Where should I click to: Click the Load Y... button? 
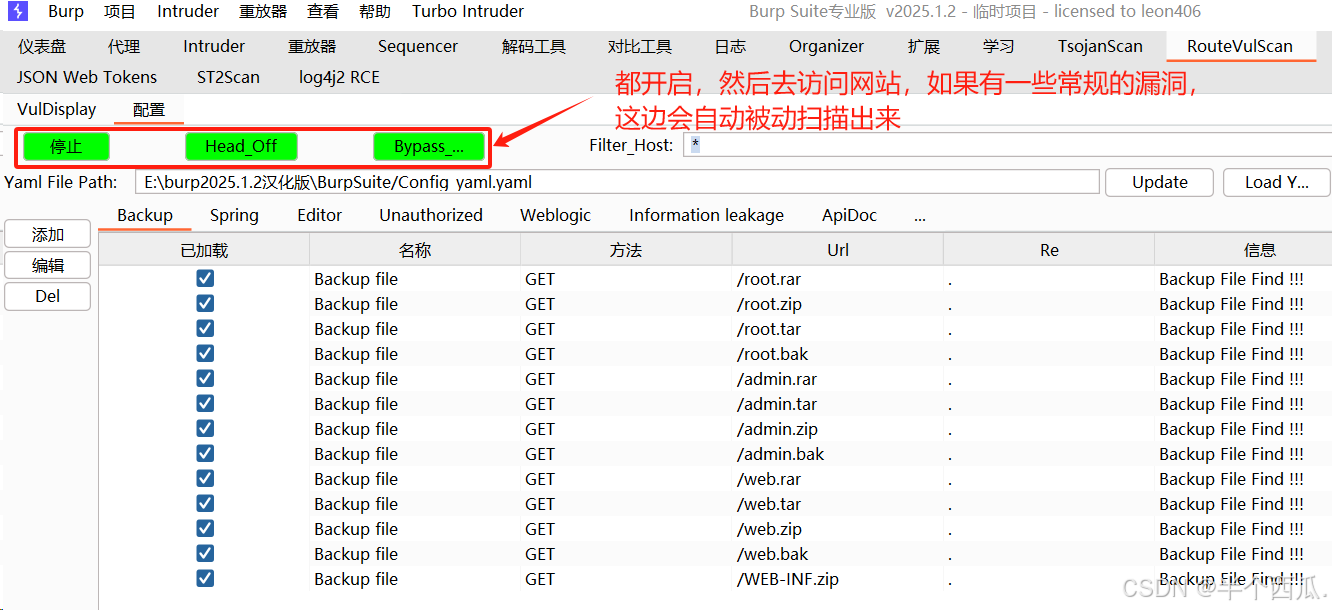1277,182
